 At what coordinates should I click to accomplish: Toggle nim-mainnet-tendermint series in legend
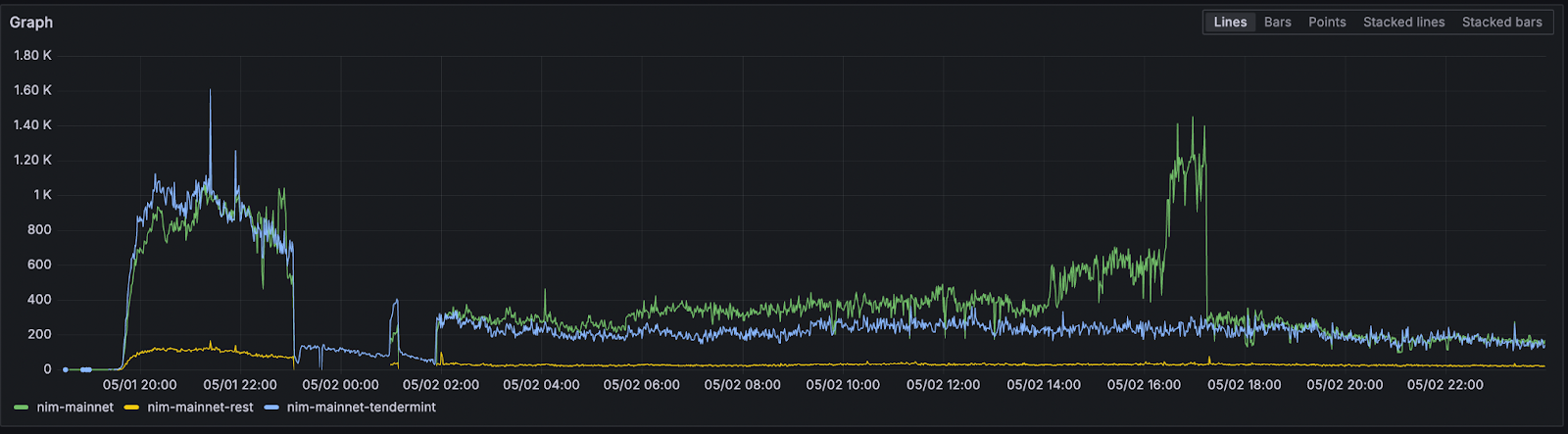(362, 407)
